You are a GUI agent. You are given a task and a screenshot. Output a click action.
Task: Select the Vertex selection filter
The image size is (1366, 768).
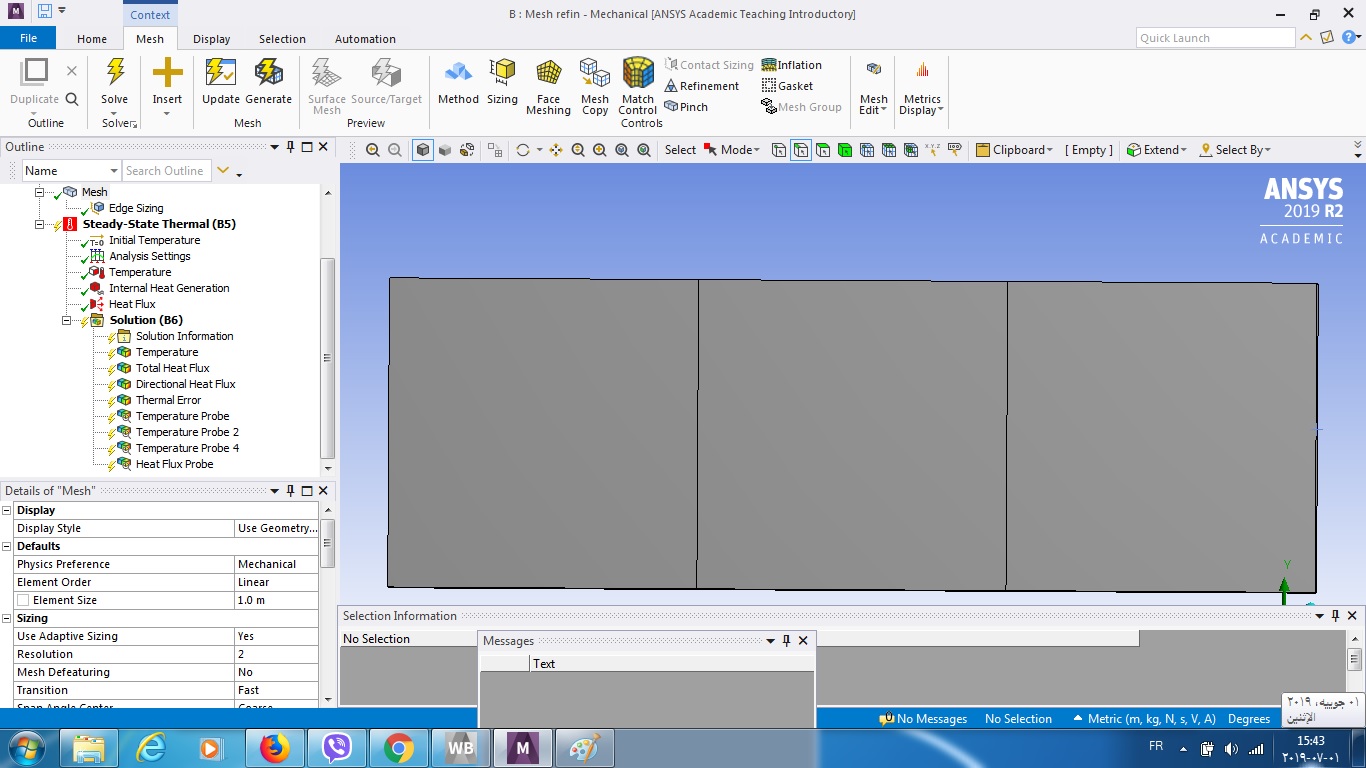click(779, 150)
